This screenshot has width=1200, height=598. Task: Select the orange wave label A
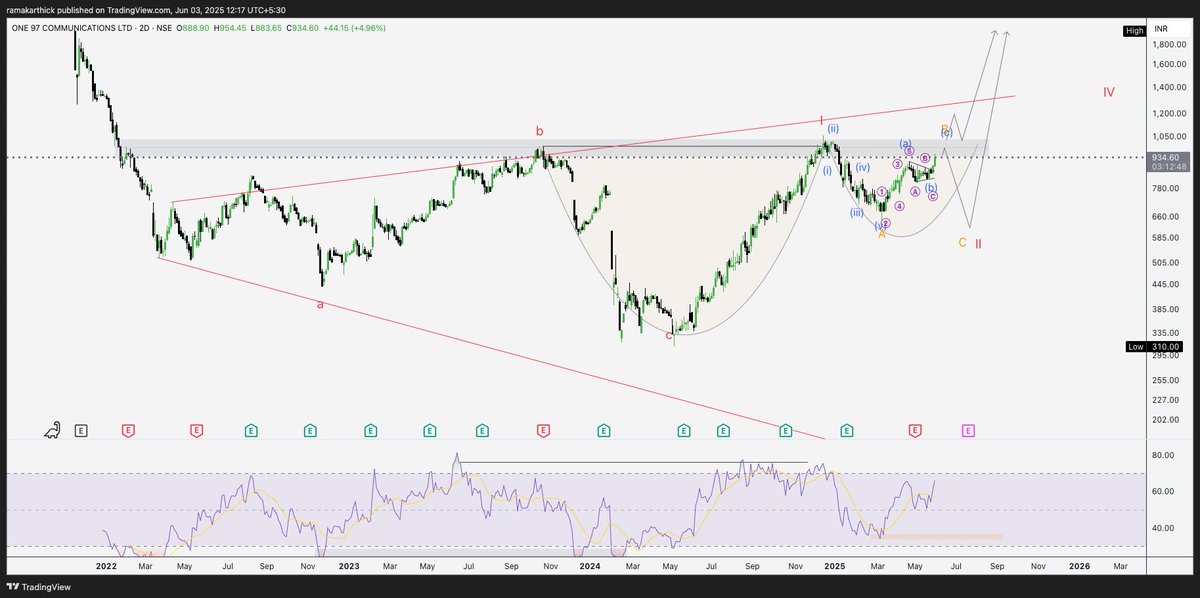881,234
